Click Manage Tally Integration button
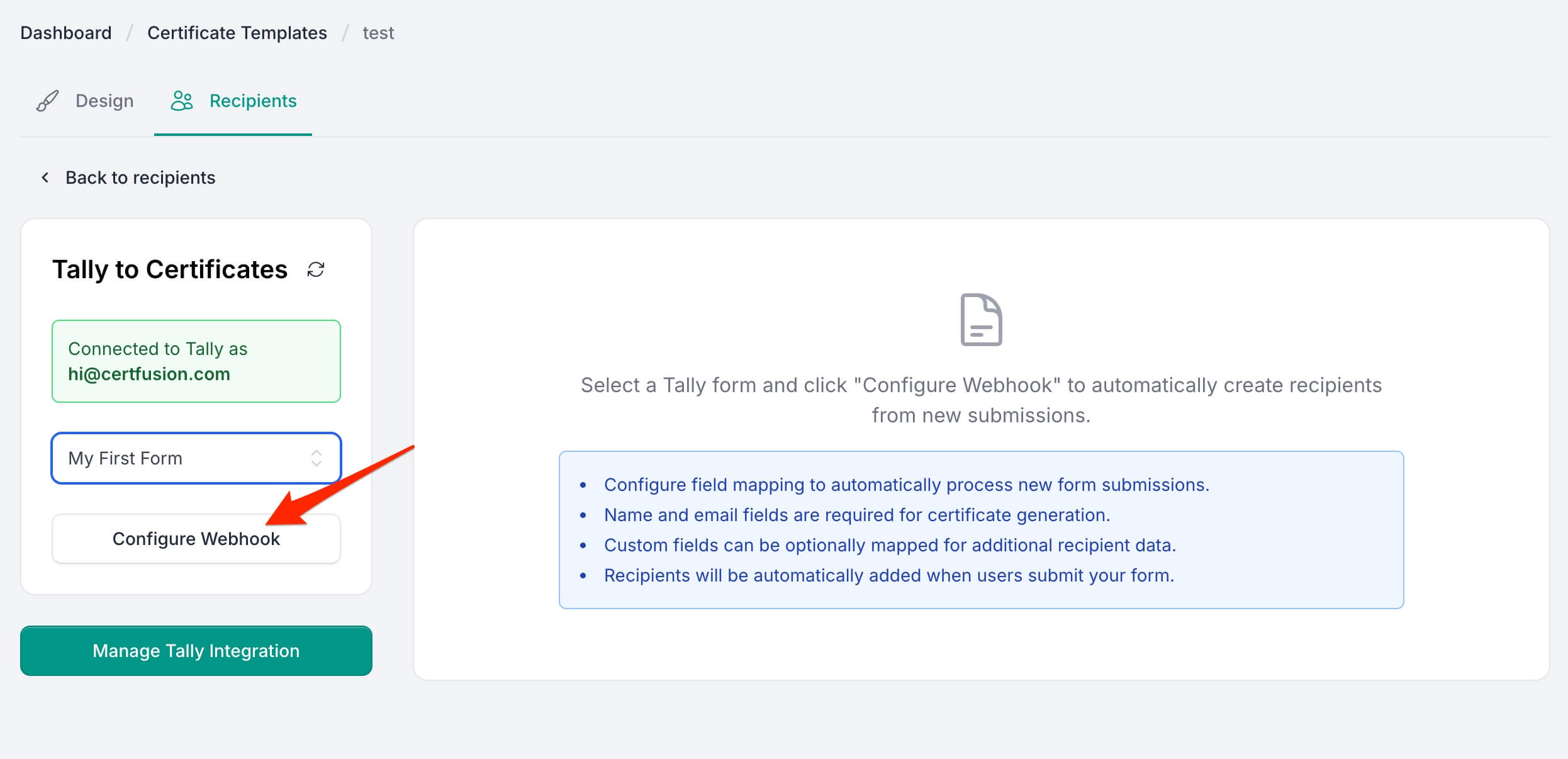 [196, 651]
